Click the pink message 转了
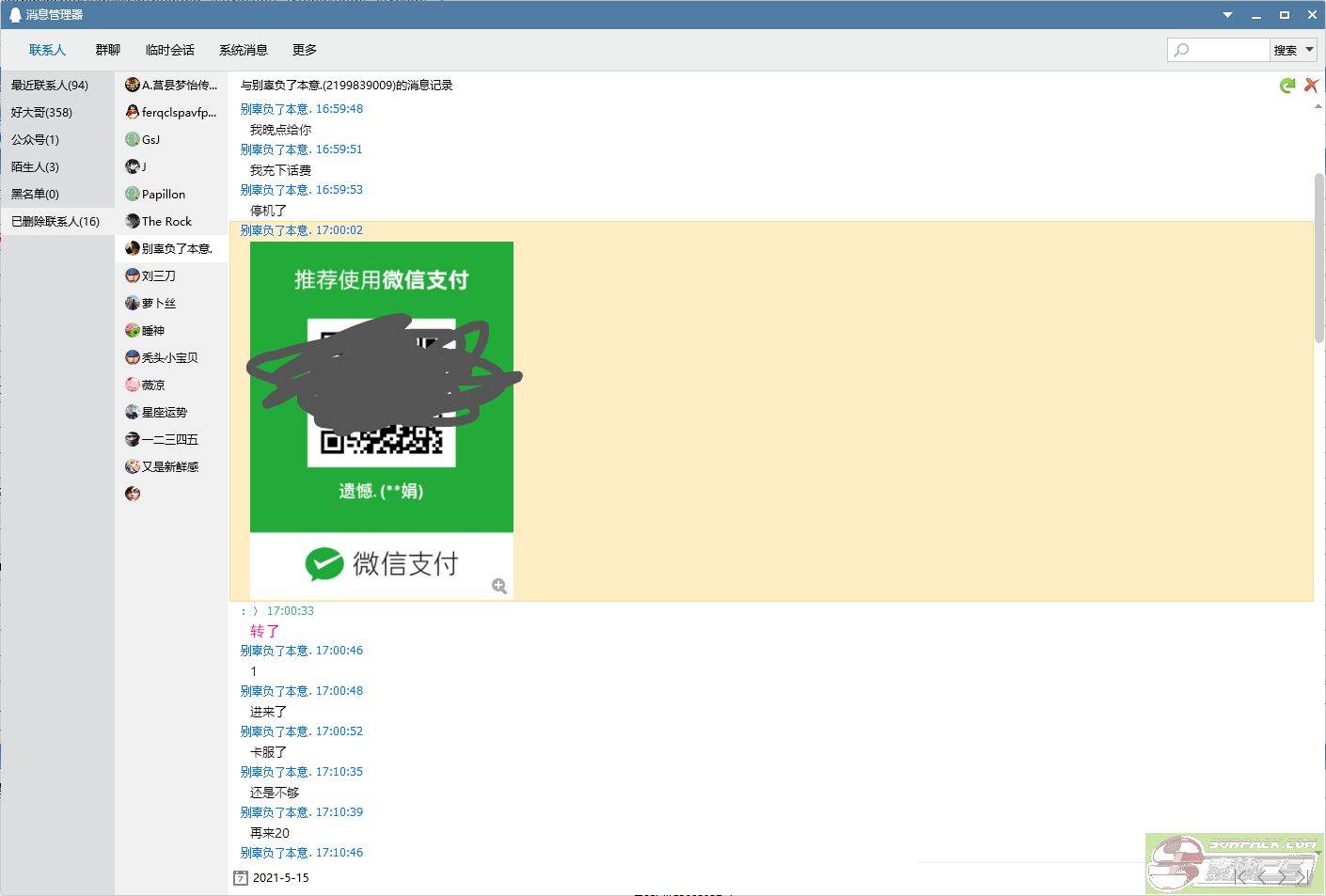 (x=264, y=631)
